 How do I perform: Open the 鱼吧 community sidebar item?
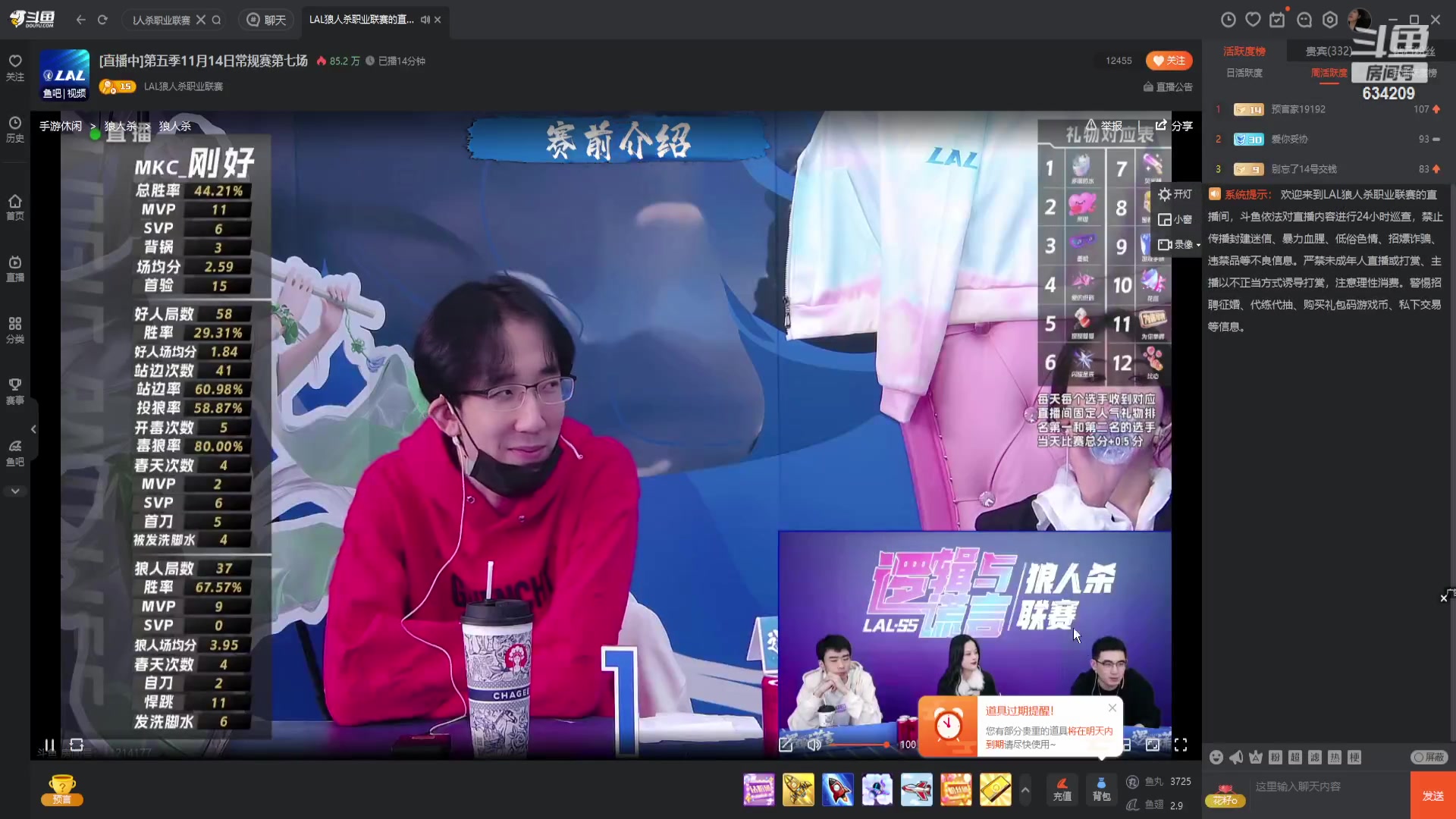pyautogui.click(x=15, y=452)
